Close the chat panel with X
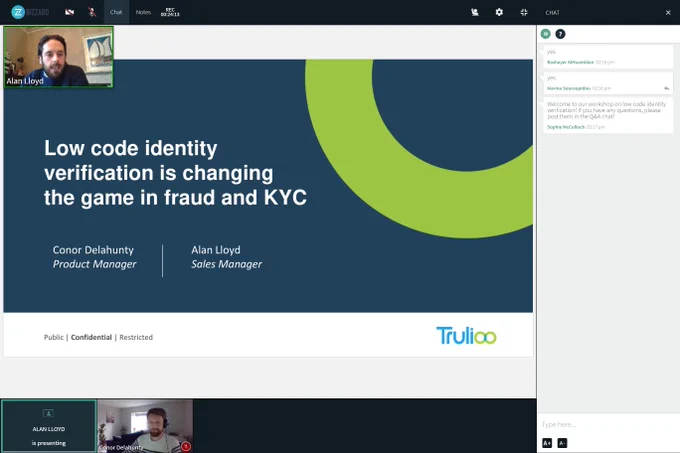The width and height of the screenshot is (680, 453). point(668,13)
